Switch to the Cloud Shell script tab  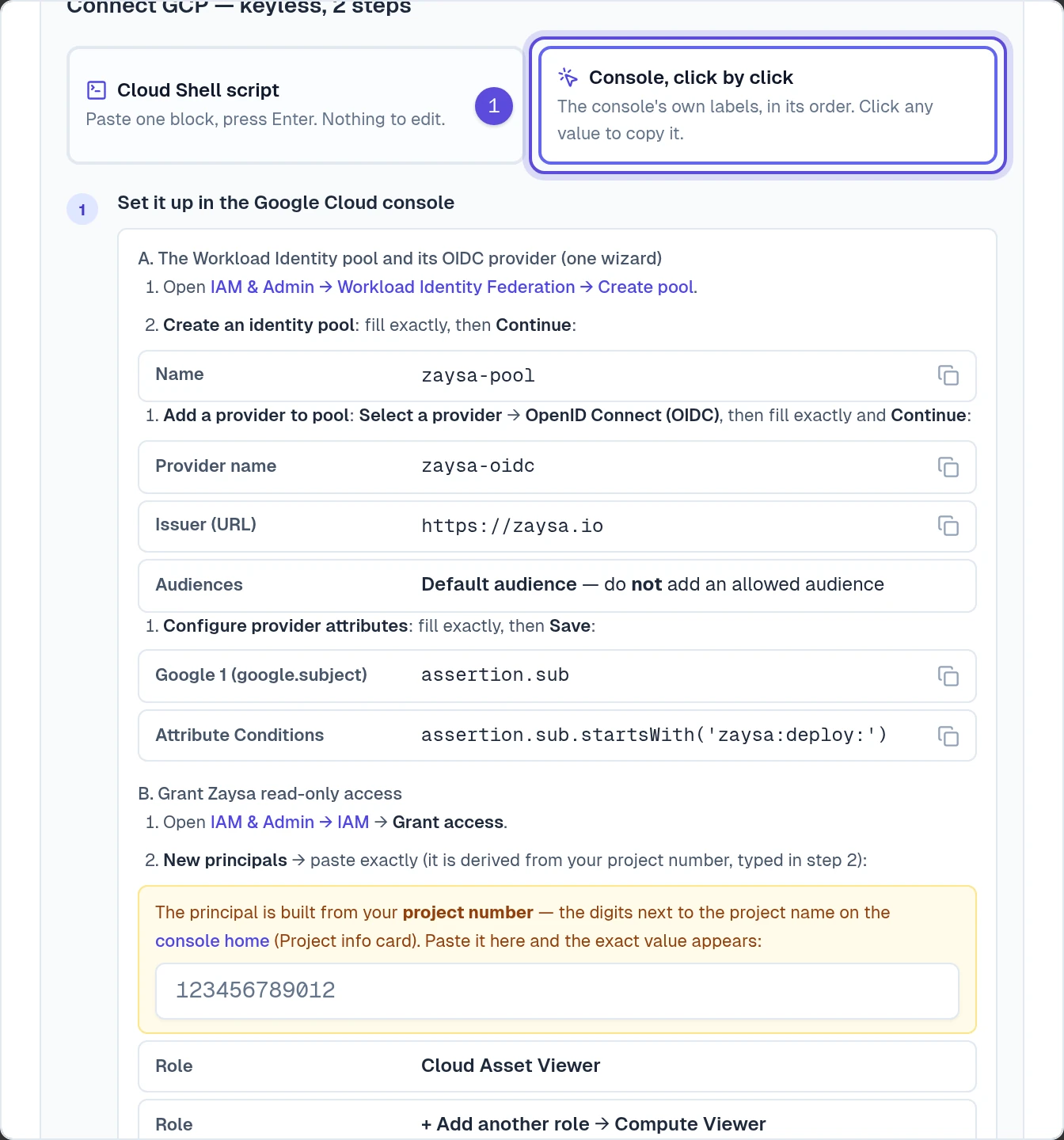(296, 105)
